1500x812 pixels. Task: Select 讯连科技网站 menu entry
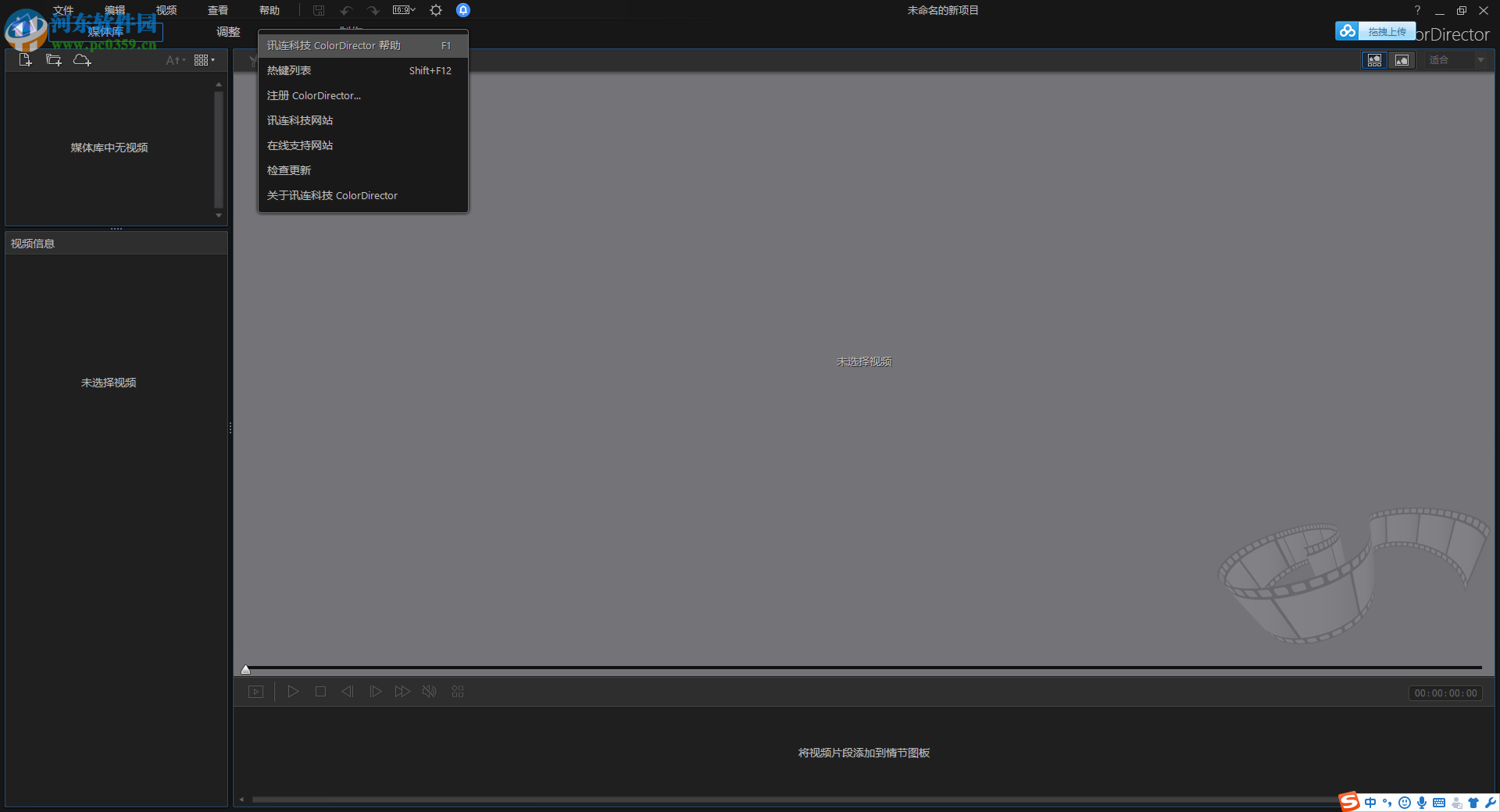tap(363, 120)
